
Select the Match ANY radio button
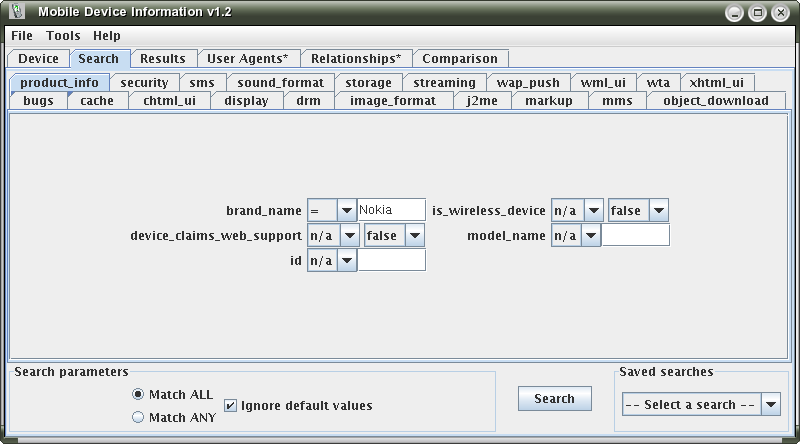click(x=138, y=417)
